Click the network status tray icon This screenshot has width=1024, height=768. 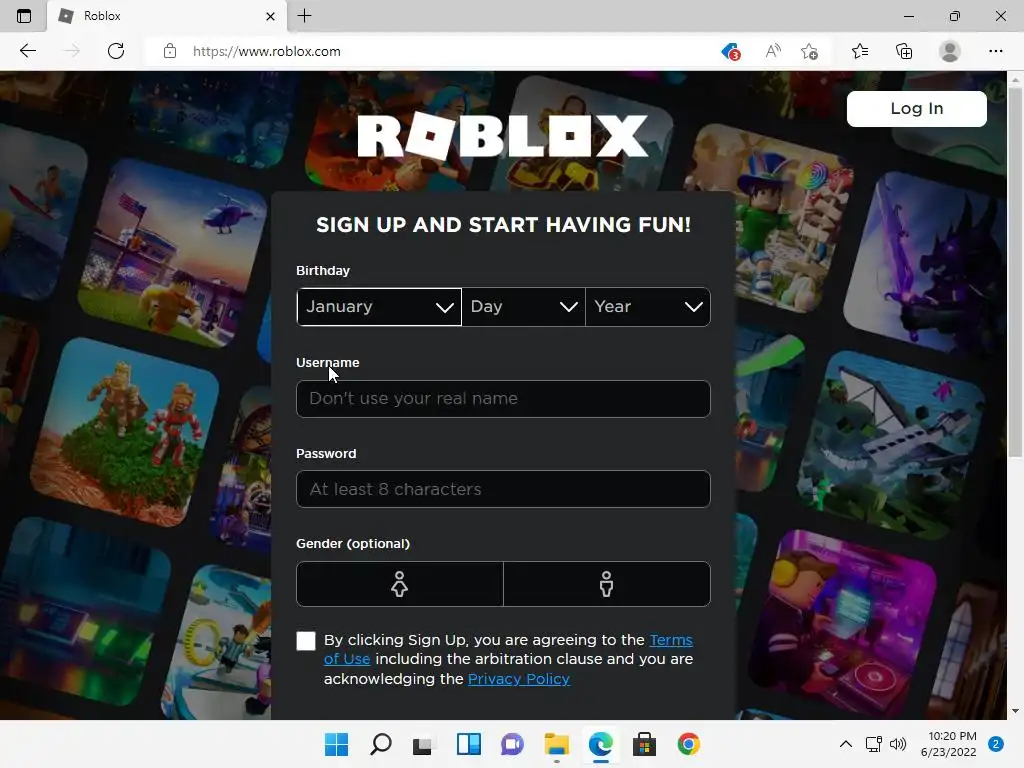873,744
